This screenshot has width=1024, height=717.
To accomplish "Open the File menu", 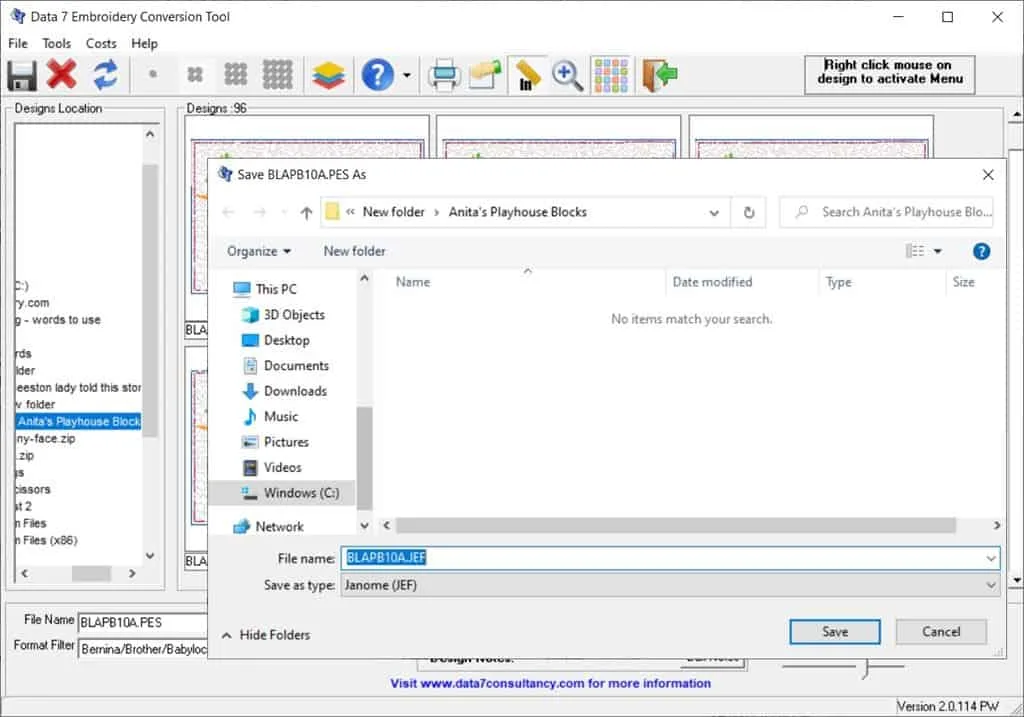I will coord(18,44).
